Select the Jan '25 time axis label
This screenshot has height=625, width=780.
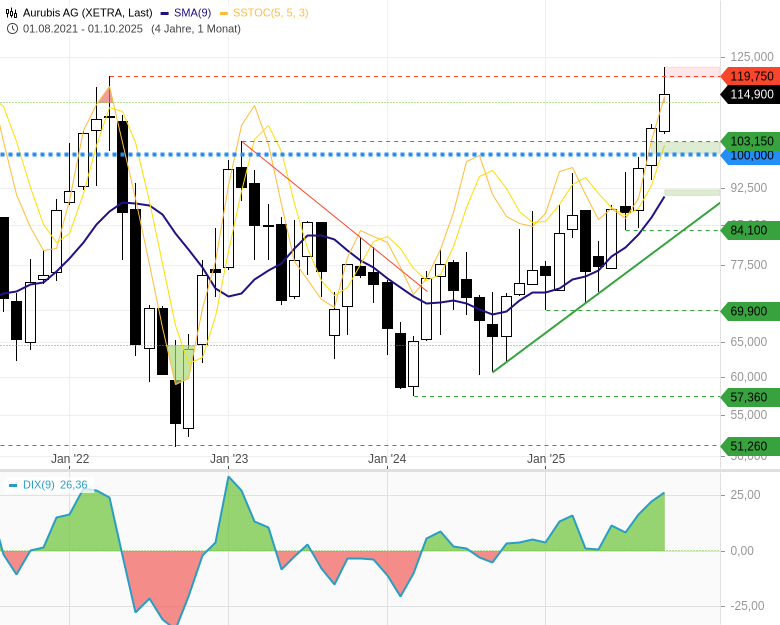(546, 459)
